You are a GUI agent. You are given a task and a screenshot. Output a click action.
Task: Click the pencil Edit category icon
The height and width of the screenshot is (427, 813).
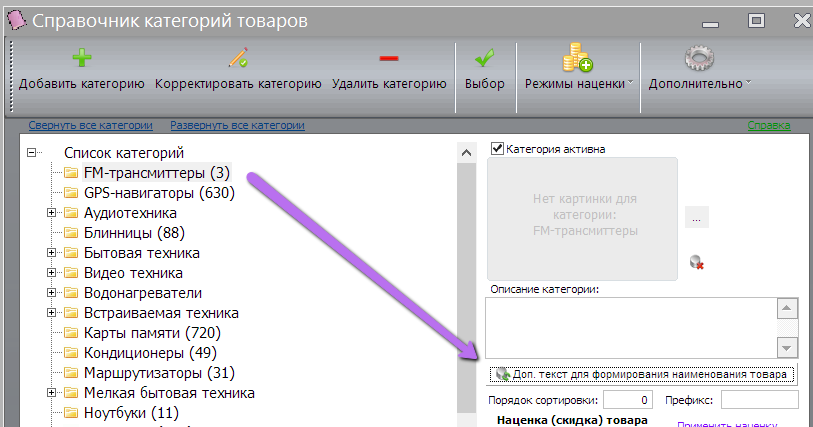(x=239, y=58)
